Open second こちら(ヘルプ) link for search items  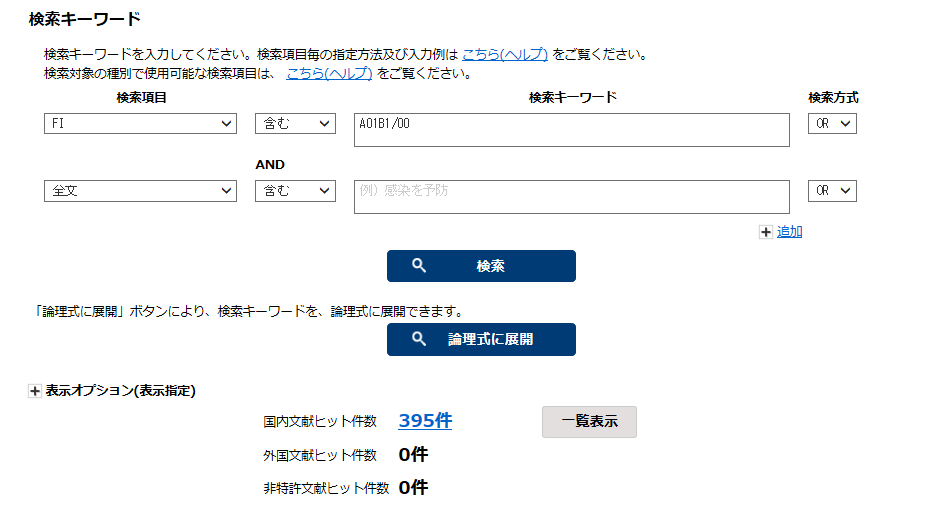(329, 73)
